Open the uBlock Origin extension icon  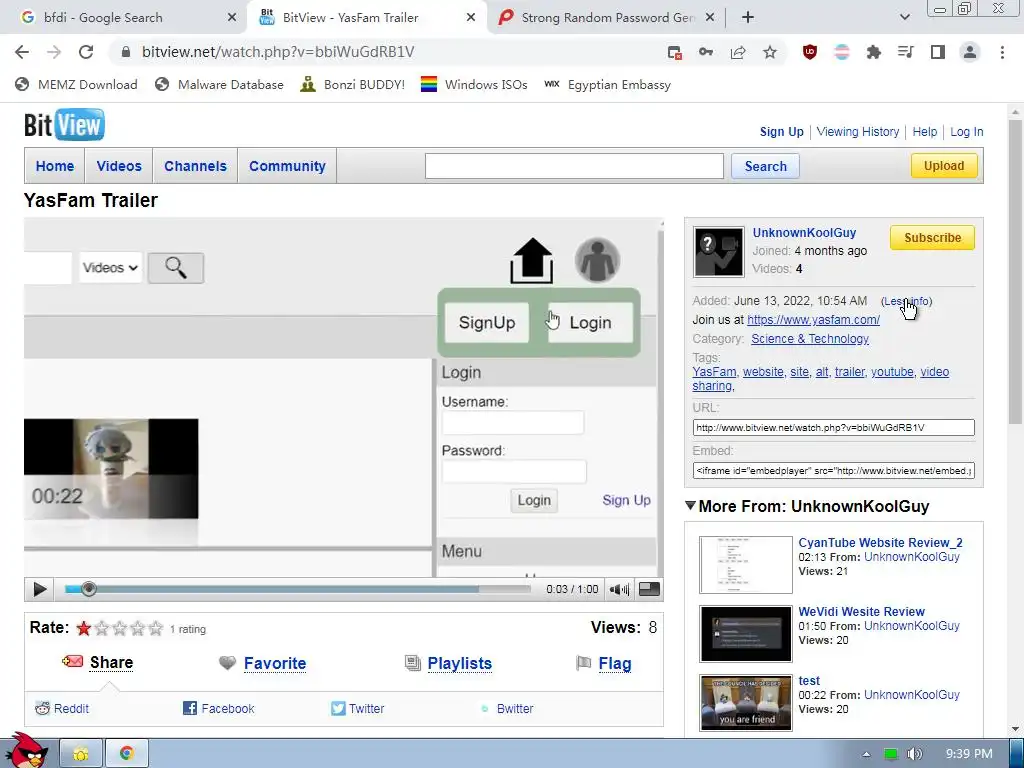tap(810, 52)
